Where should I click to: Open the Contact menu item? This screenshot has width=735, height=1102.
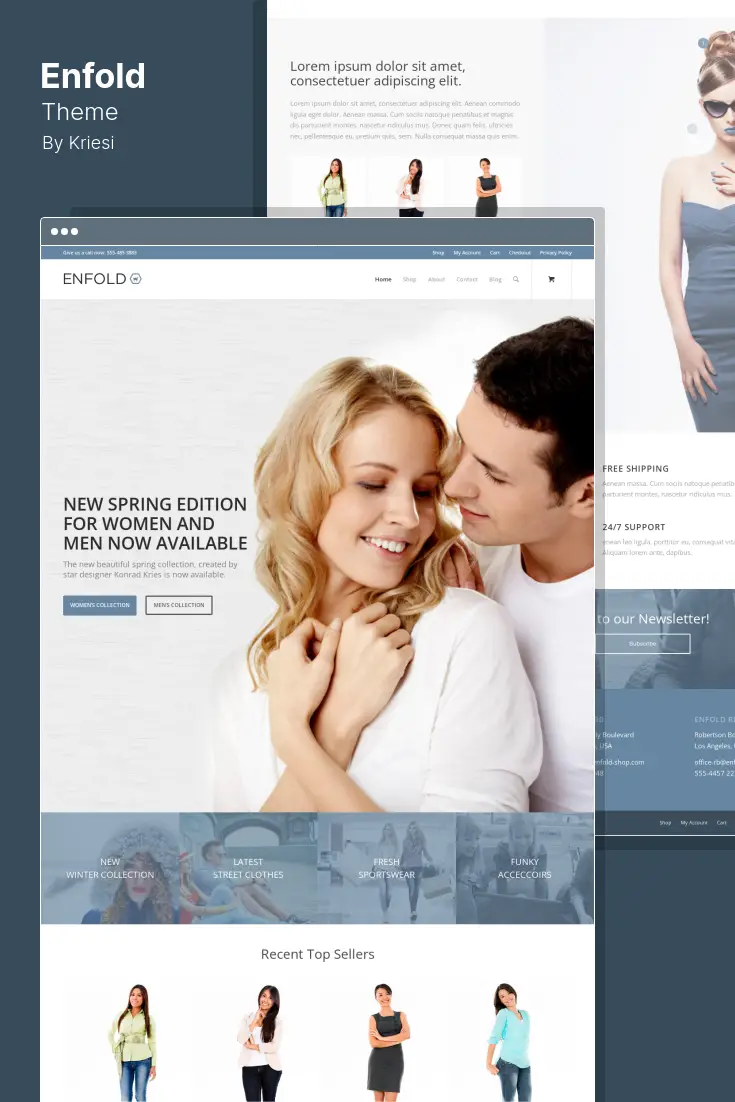[x=467, y=279]
